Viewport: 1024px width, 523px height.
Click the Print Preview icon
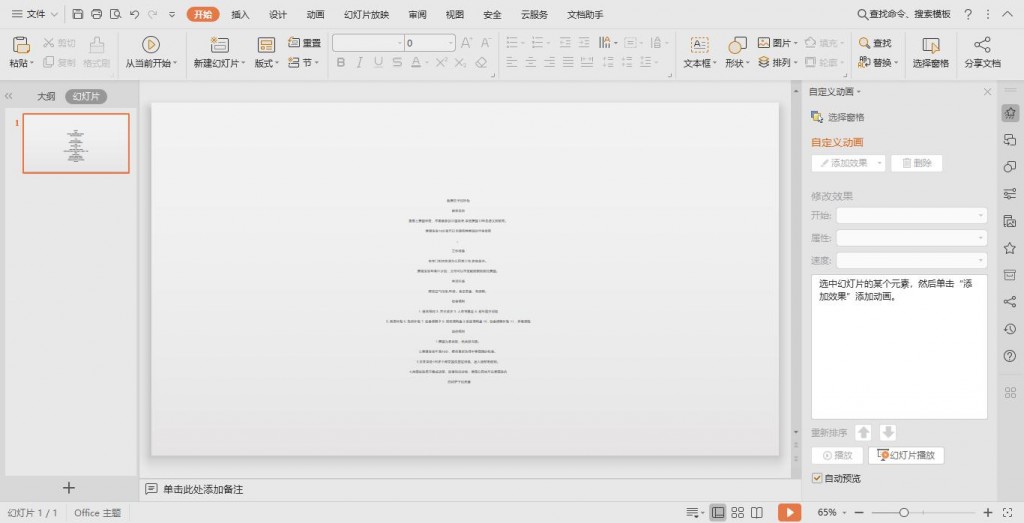pyautogui.click(x=116, y=14)
